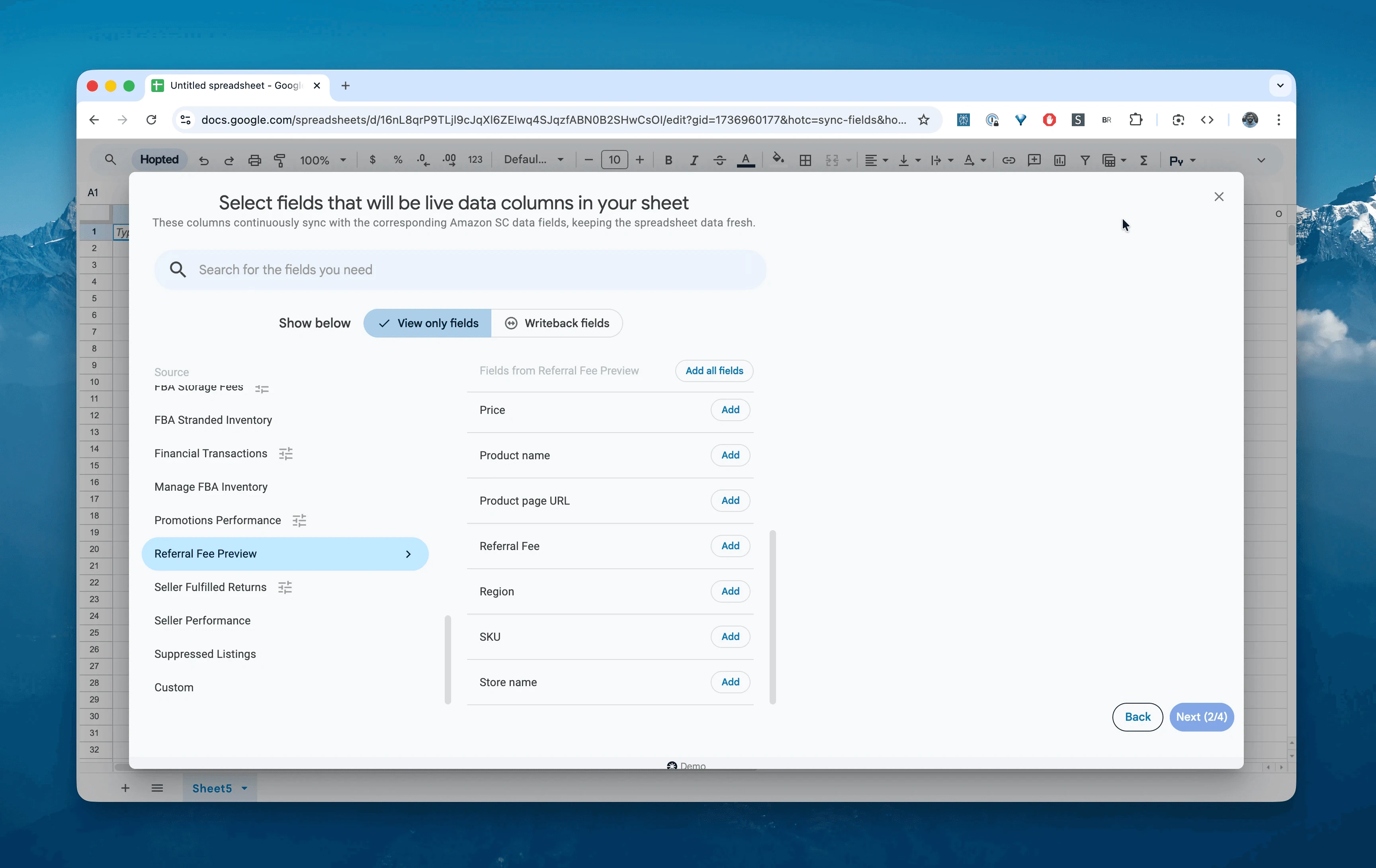Add a new sheet
Screen dimensions: 1376x868
coord(125,789)
